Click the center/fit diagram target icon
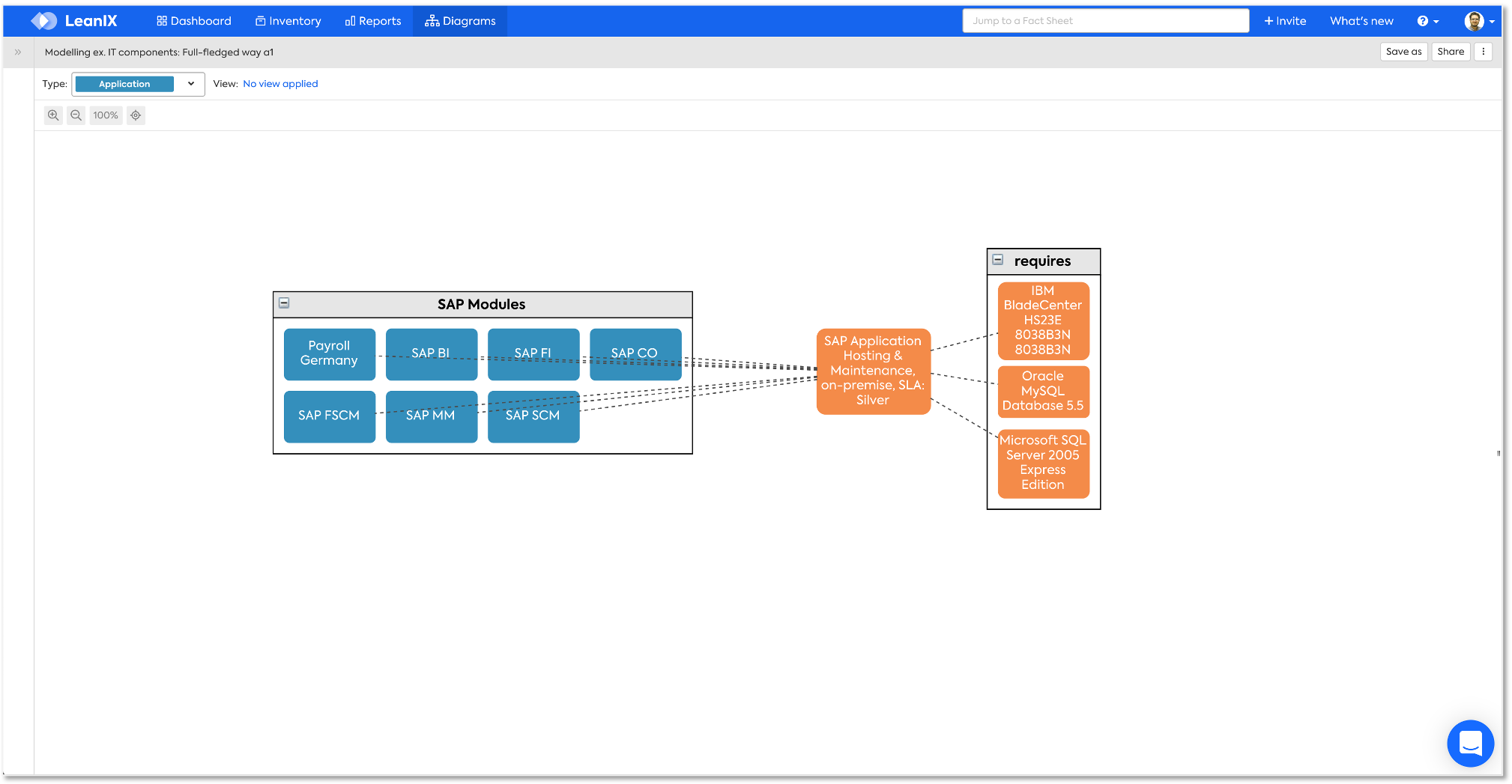 coord(136,115)
